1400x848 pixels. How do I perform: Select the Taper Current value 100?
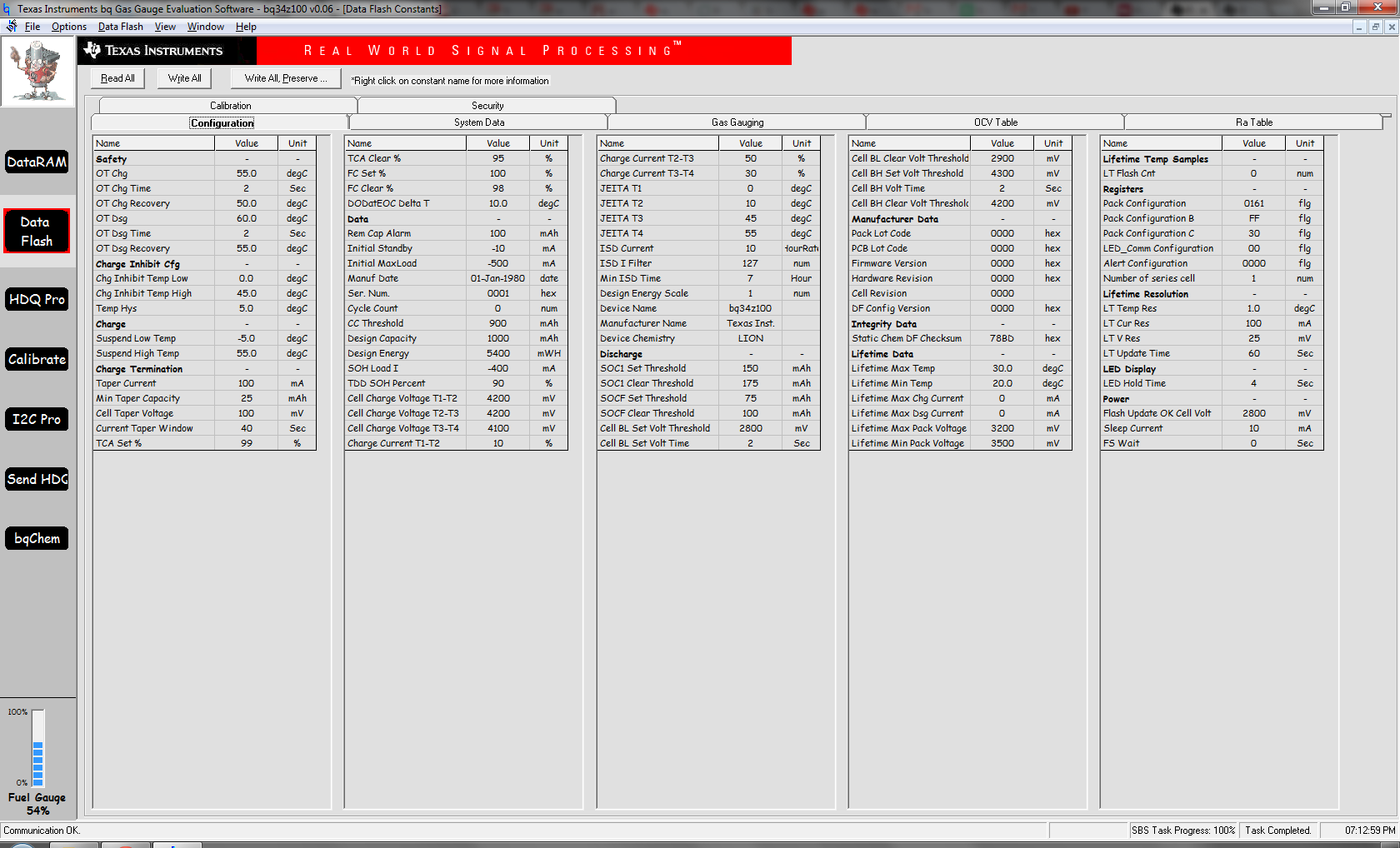(x=247, y=383)
